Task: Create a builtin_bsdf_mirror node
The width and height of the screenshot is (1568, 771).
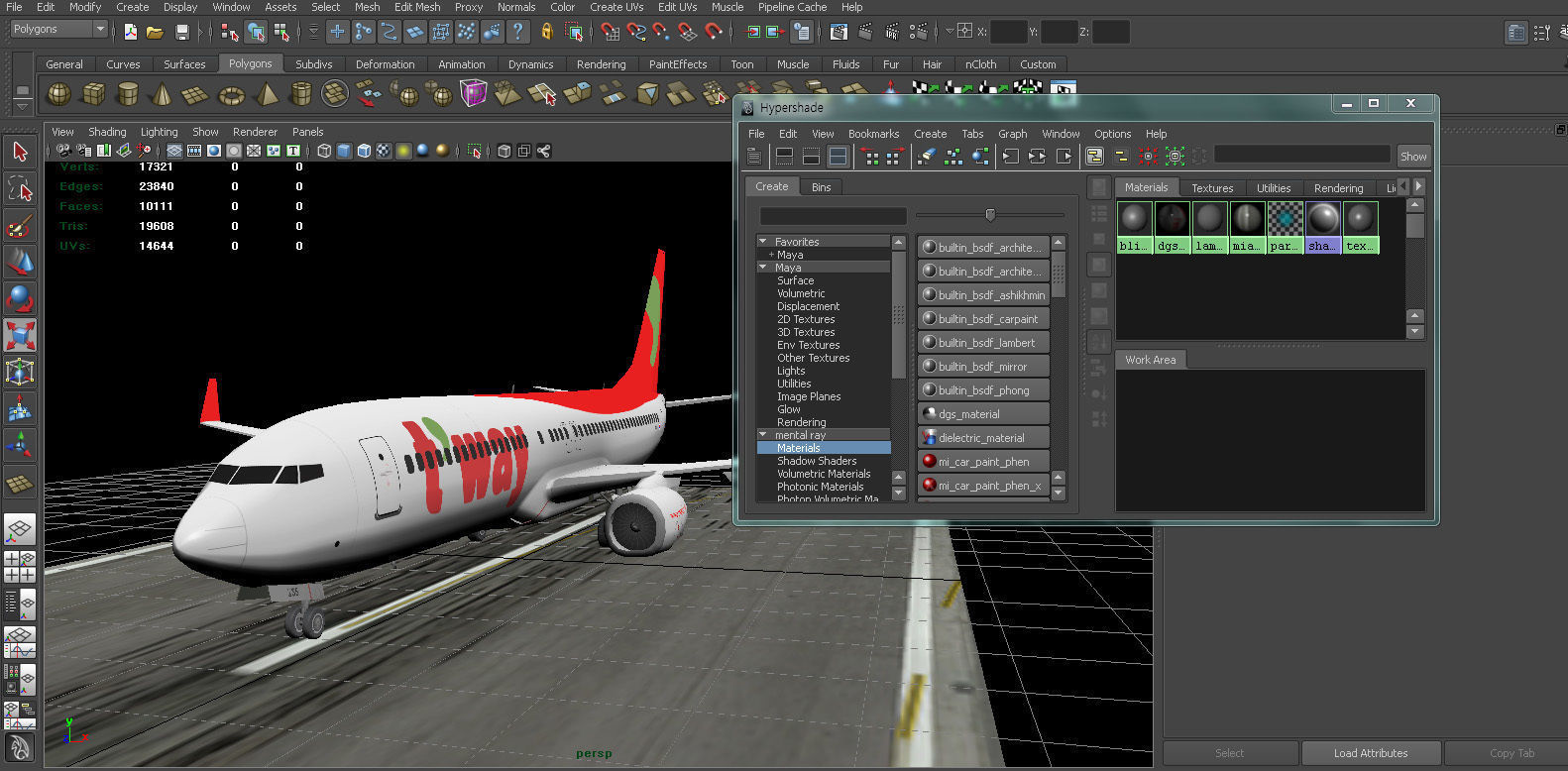Action: (x=983, y=366)
